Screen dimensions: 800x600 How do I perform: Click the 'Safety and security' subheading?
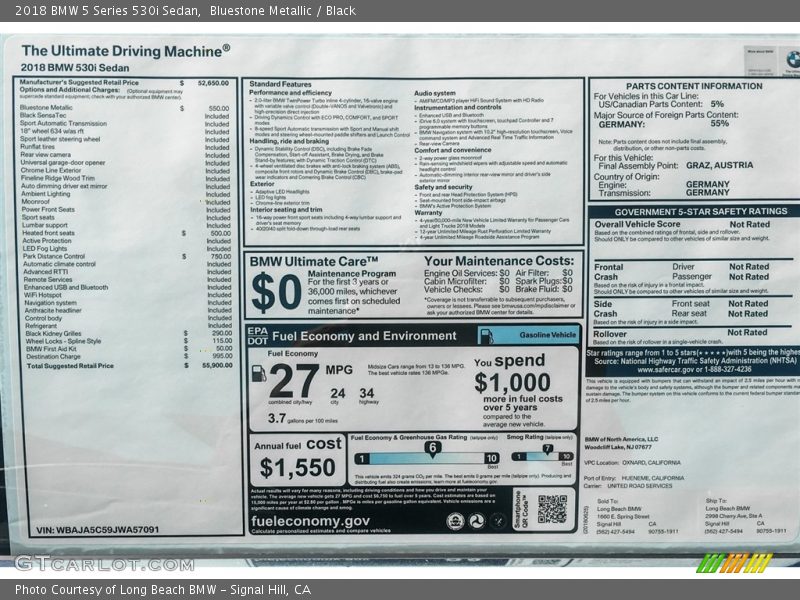[x=443, y=187]
